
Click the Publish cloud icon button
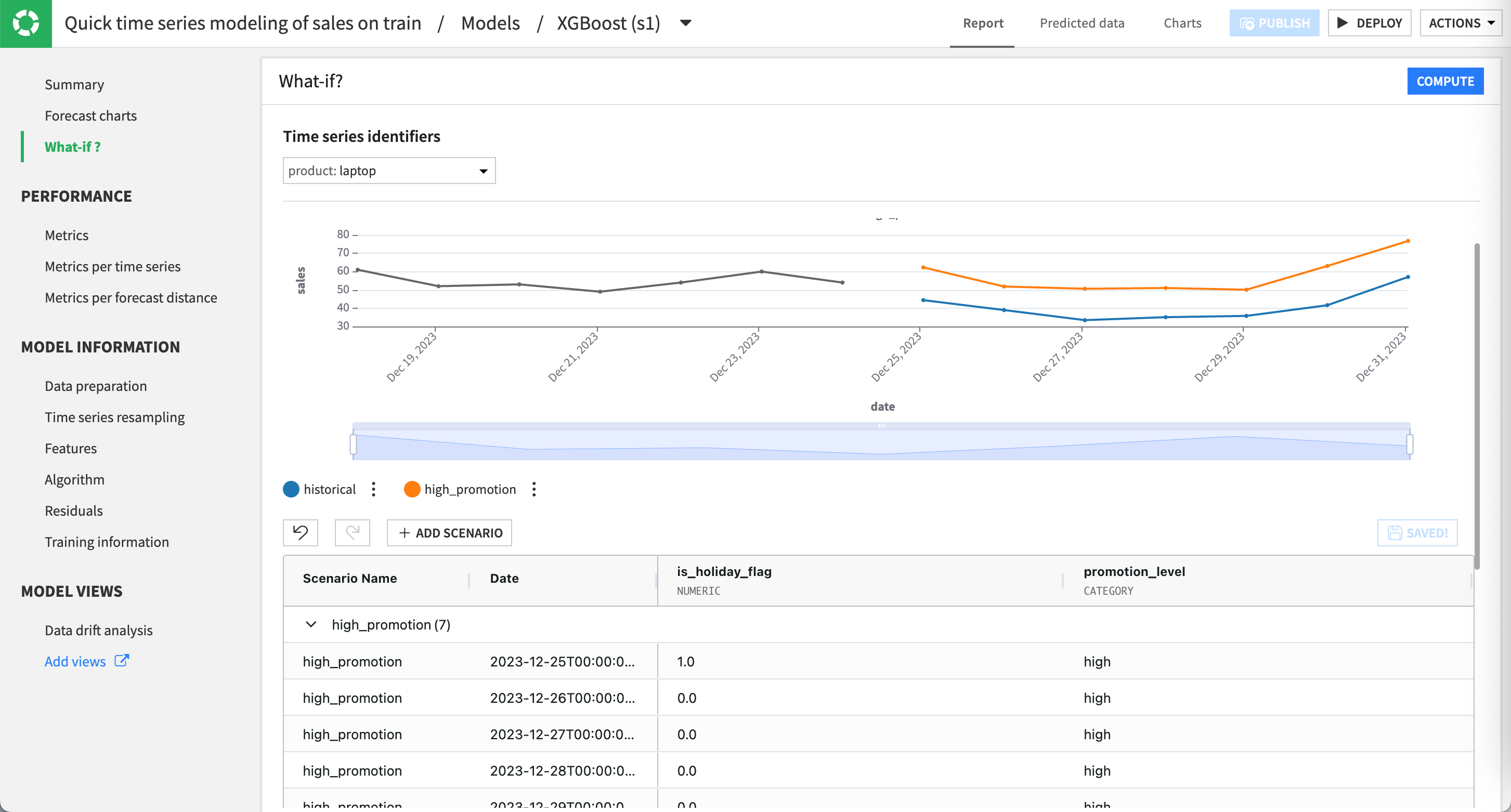(1274, 23)
